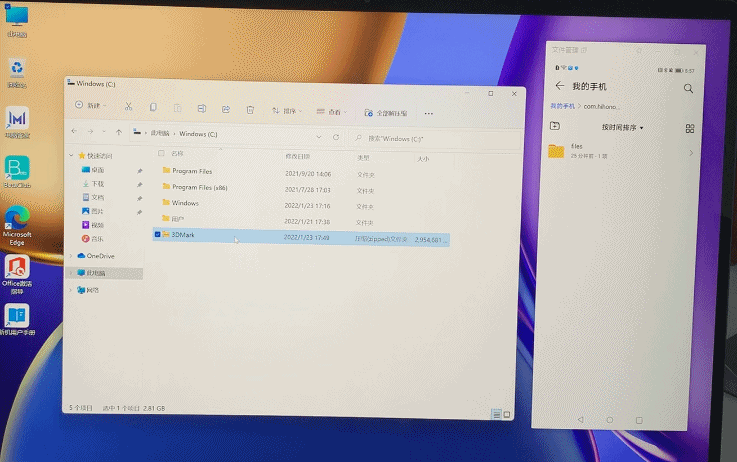Go up one folder level in Explorer

click(x=119, y=133)
